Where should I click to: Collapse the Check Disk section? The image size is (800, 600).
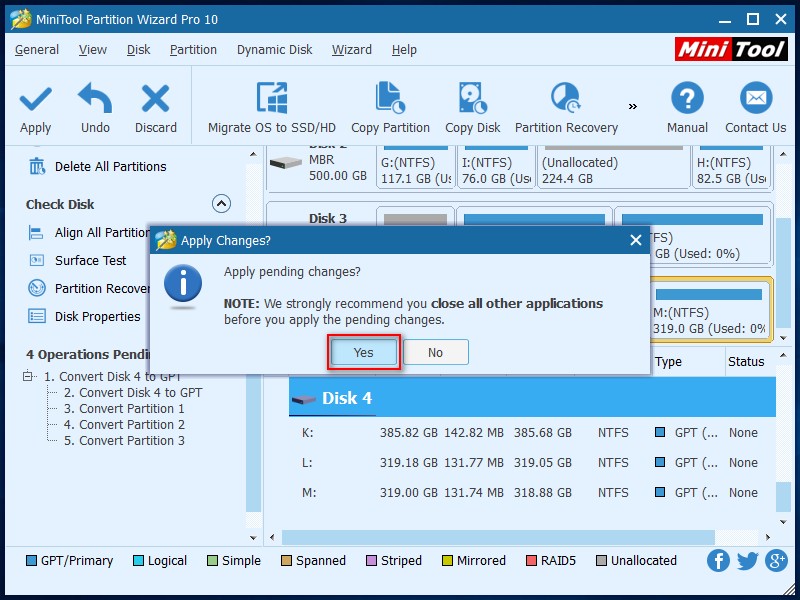[221, 204]
